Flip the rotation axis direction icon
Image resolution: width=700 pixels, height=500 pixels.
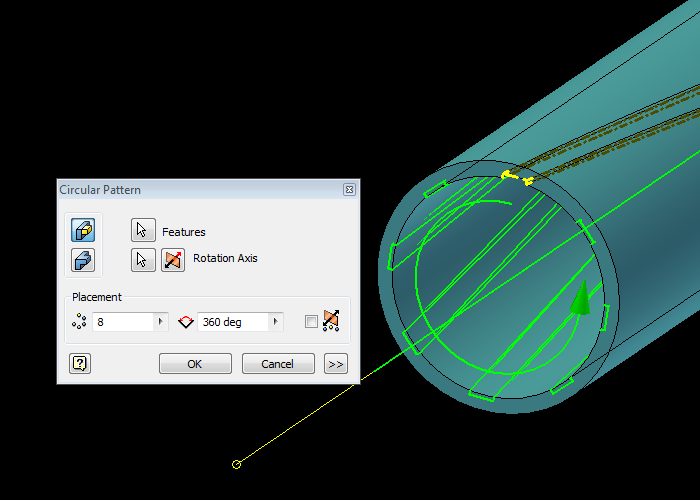(173, 260)
